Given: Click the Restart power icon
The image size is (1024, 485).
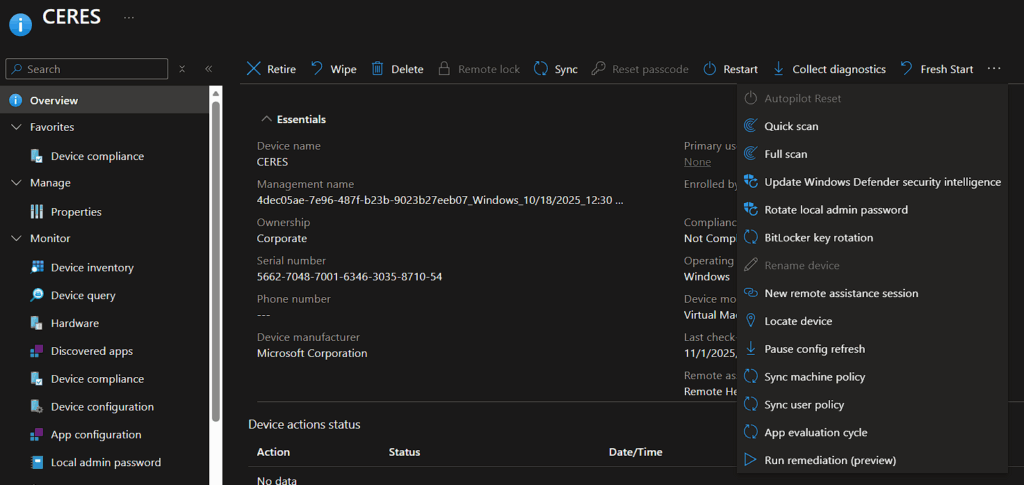Looking at the screenshot, I should [x=710, y=69].
